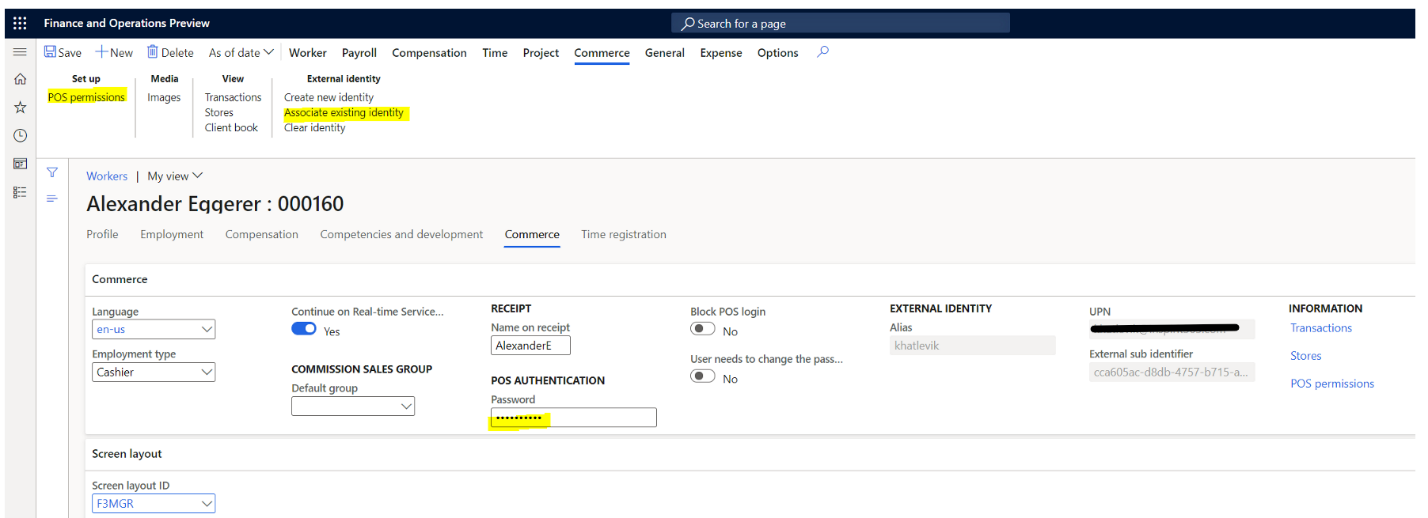Disable Continue on Real-time Service toggle
Image resolution: width=1428 pixels, height=518 pixels.
pos(304,329)
